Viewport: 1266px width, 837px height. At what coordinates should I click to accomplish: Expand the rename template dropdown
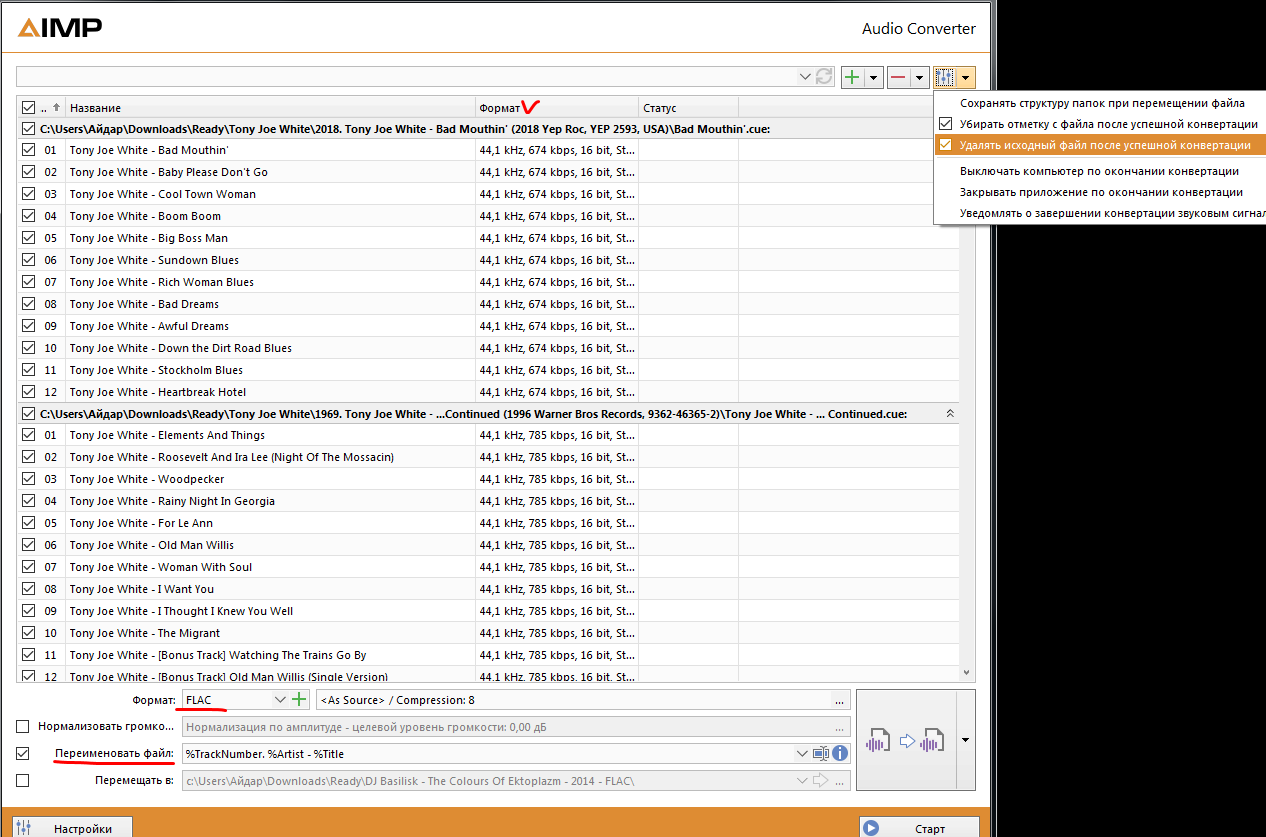point(801,753)
